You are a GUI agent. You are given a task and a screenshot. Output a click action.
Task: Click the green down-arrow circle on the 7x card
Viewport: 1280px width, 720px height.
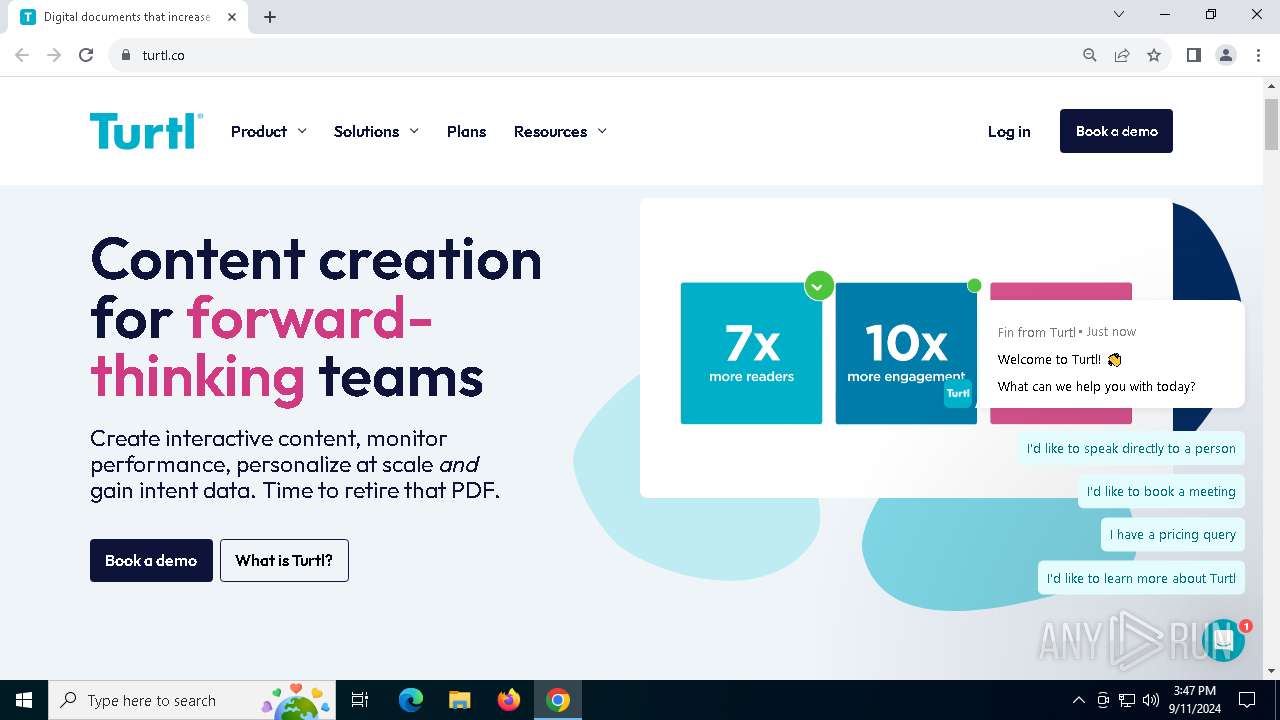[x=819, y=286]
